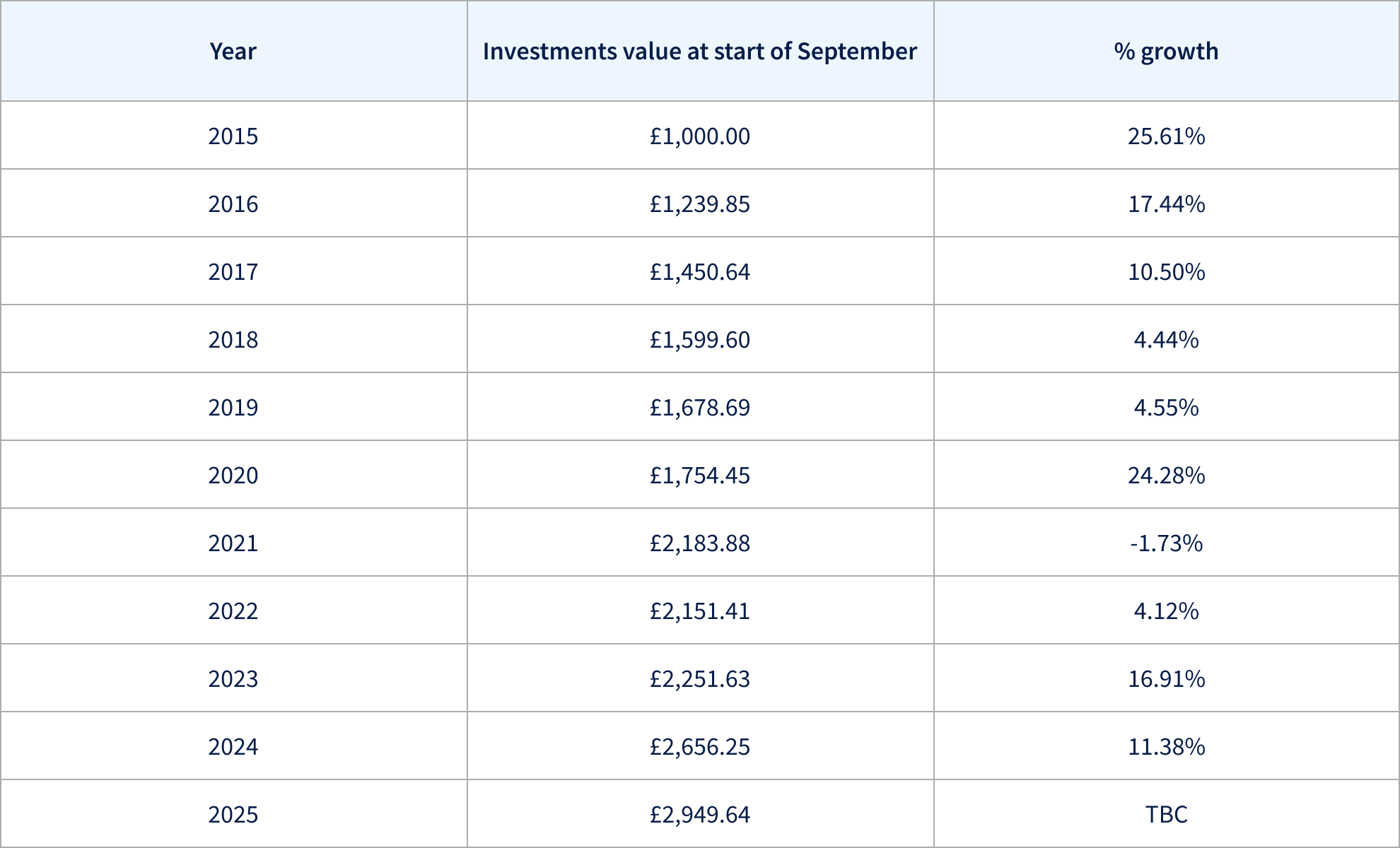Select the "TBC" growth cell
Viewport: 1400px width, 848px height.
1166,814
